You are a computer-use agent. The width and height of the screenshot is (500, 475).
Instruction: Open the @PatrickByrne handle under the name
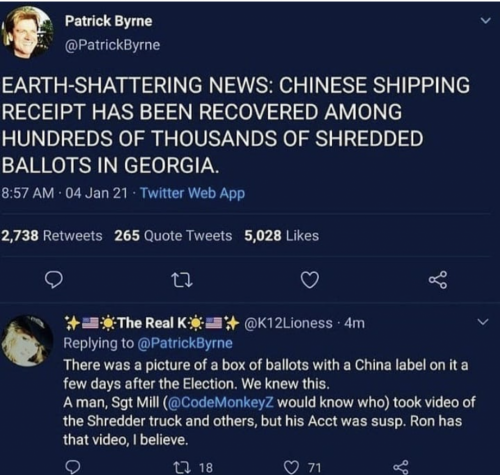click(x=112, y=45)
